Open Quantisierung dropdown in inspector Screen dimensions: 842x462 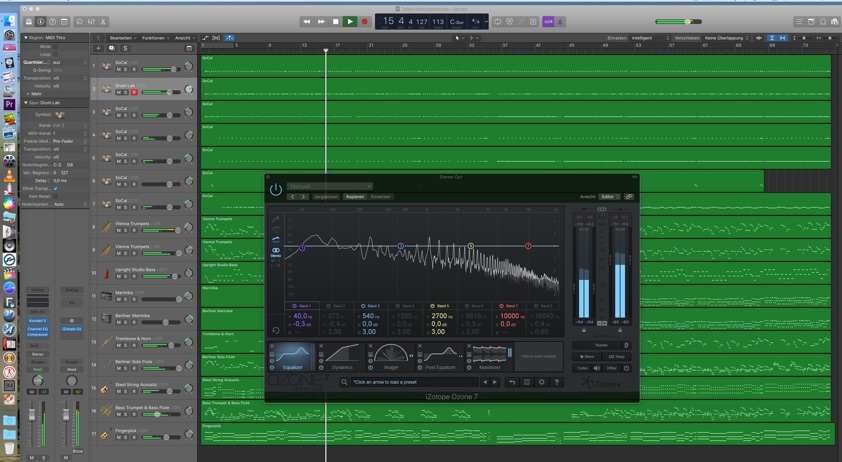70,62
